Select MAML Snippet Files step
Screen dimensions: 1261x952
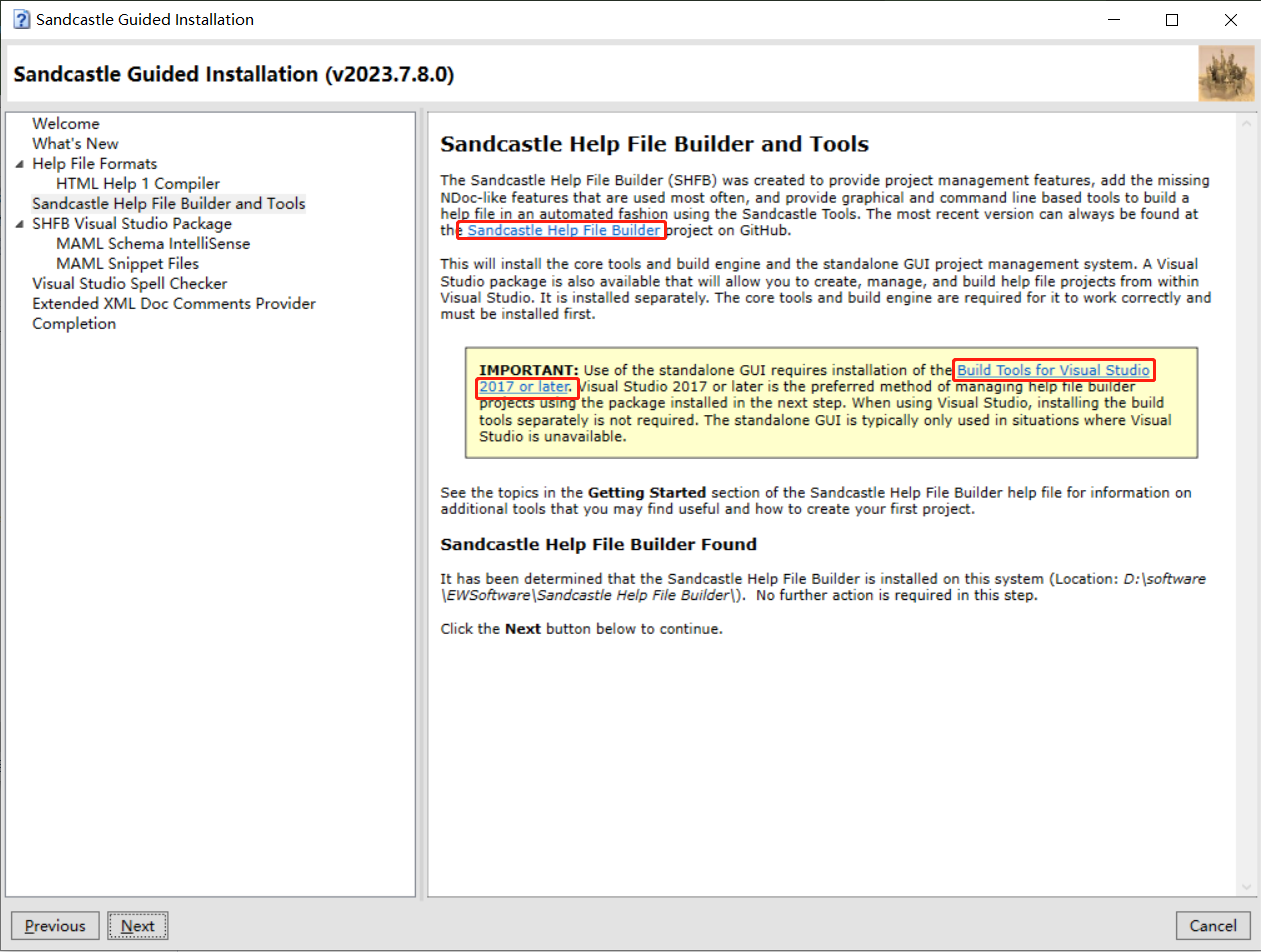127,264
